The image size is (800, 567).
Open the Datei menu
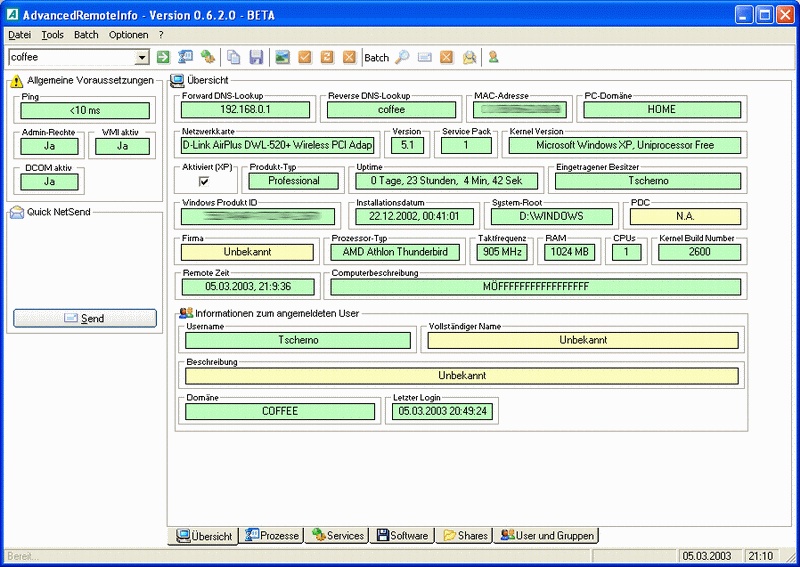point(19,35)
